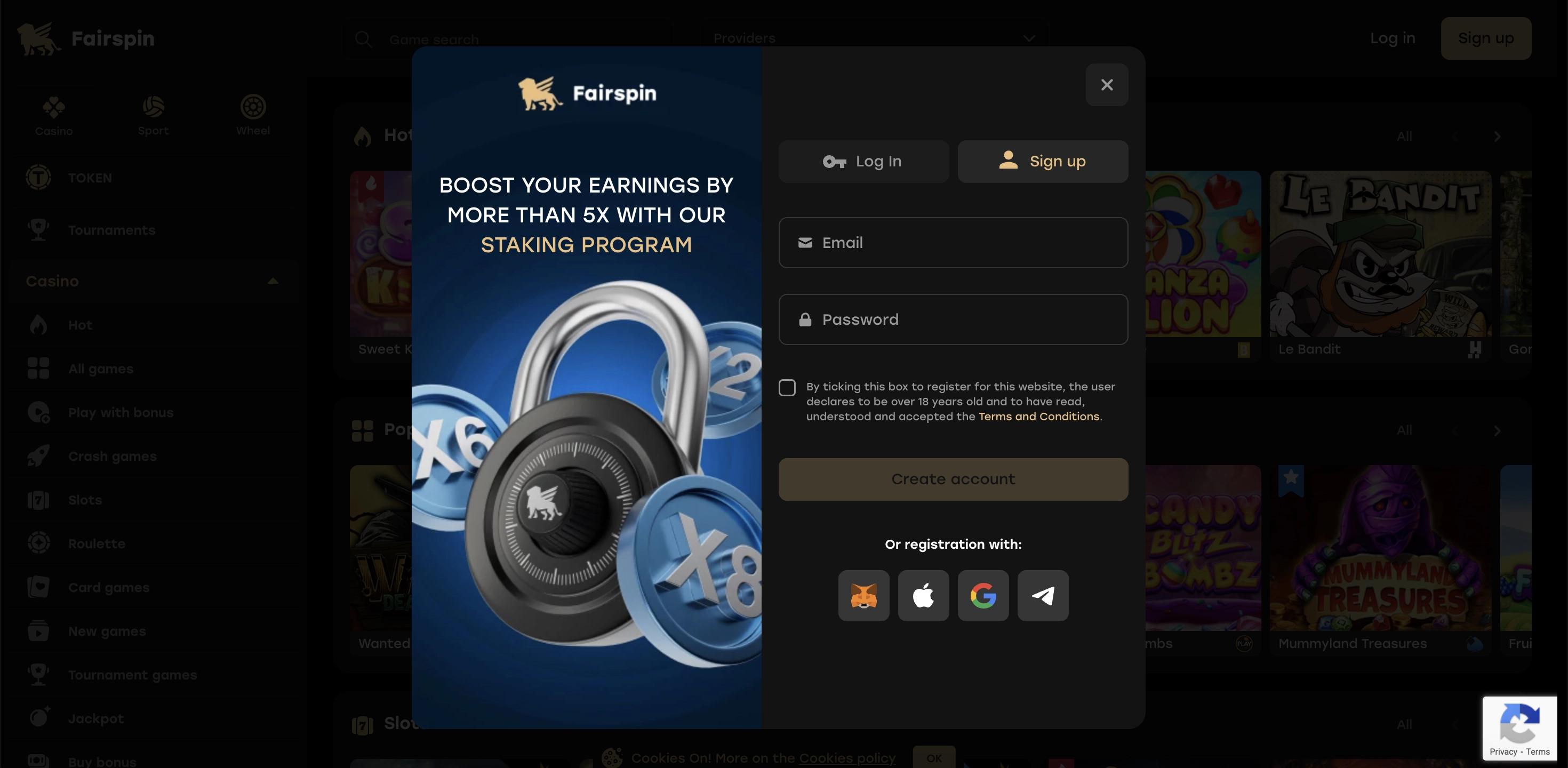Show next Hot games with right chevron
The height and width of the screenshot is (768, 1568).
[x=1497, y=137]
